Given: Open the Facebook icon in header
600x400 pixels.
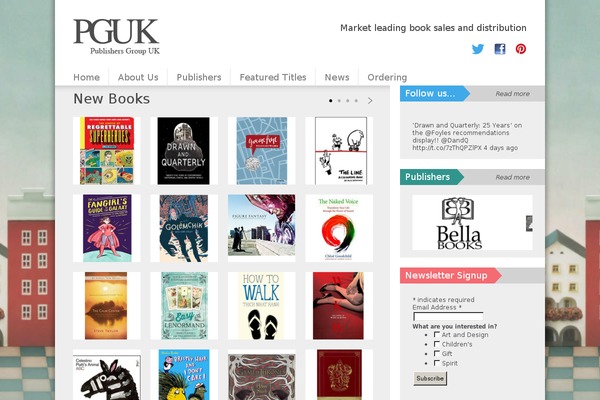Looking at the screenshot, I should (500, 49).
